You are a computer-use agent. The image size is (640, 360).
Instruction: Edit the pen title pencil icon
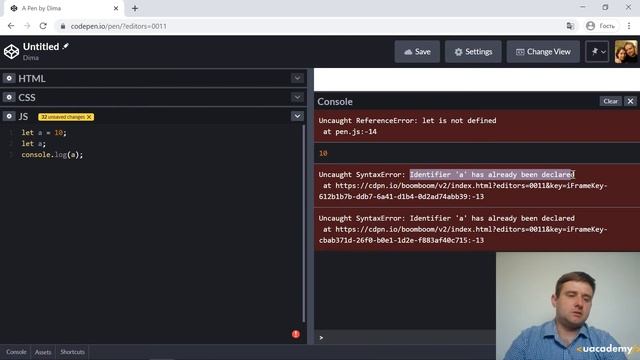(66, 47)
